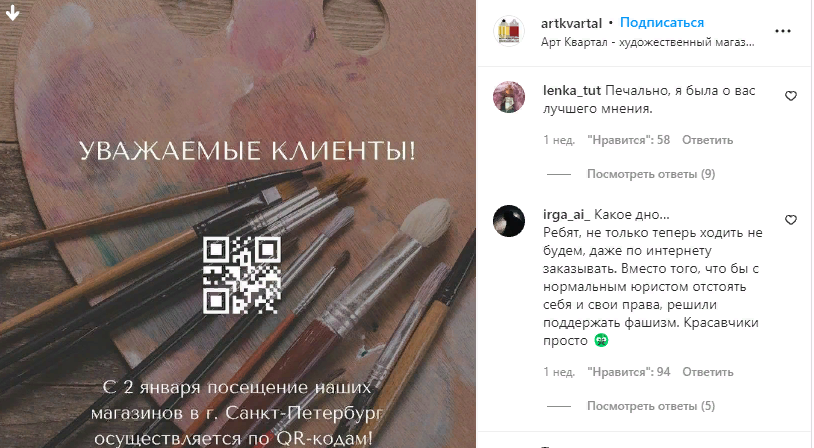Click the white down arrow icon
Viewport: 814px width, 448px height.
click(12, 12)
